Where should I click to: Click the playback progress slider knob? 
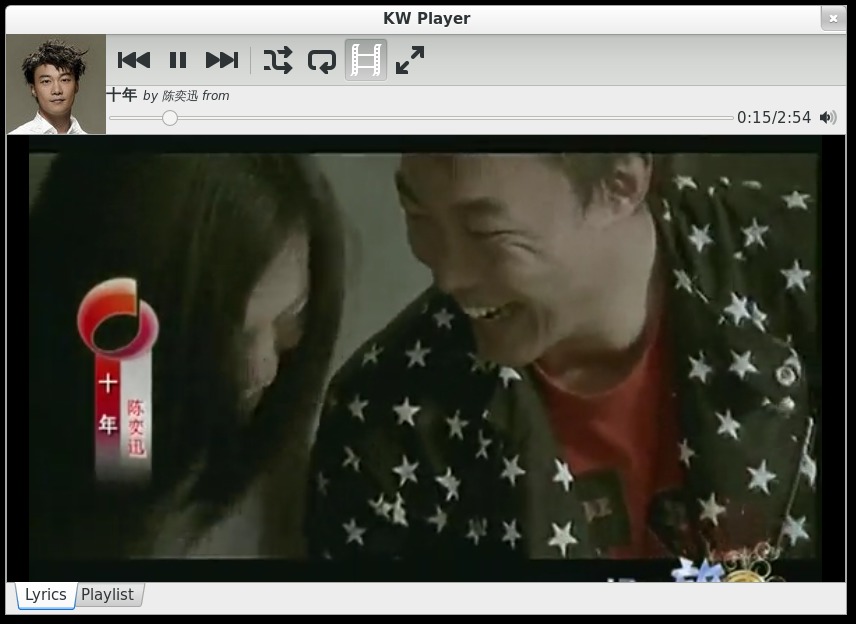[170, 118]
